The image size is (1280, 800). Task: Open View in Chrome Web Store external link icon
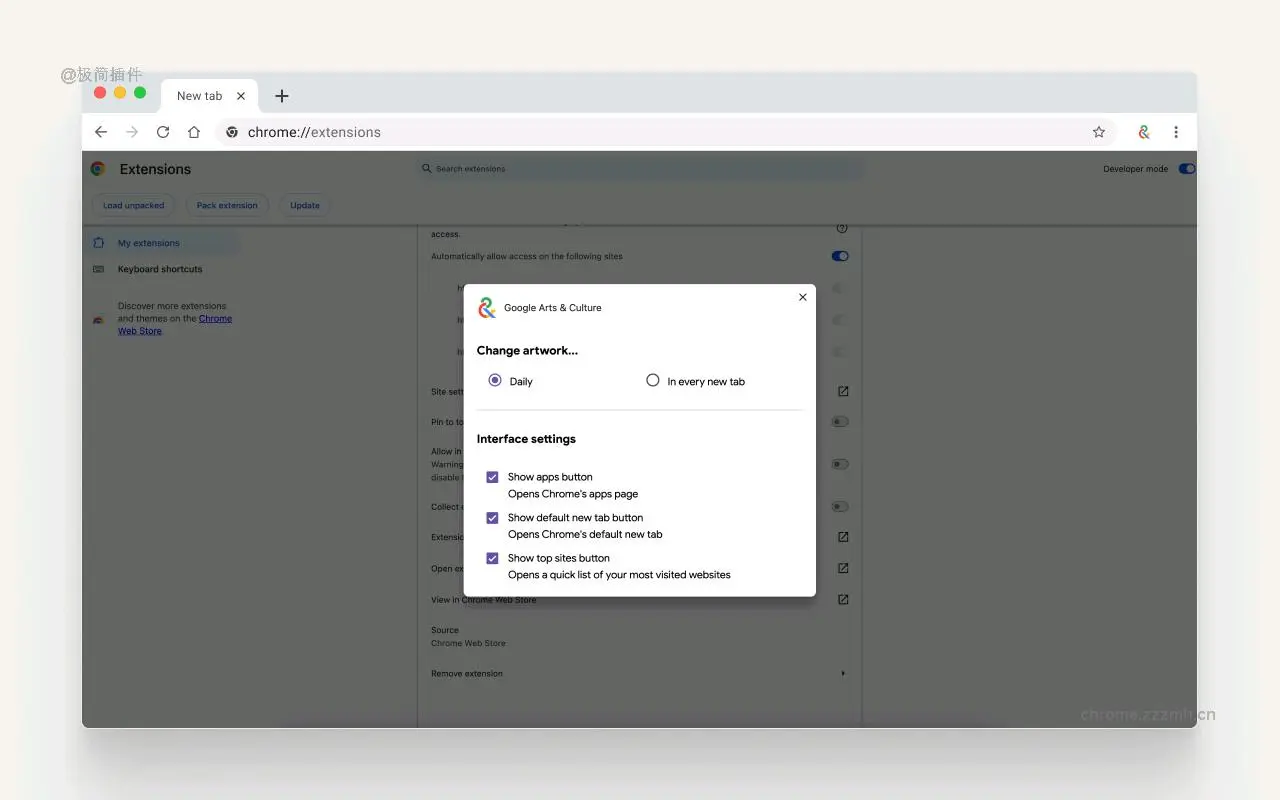pyautogui.click(x=843, y=599)
